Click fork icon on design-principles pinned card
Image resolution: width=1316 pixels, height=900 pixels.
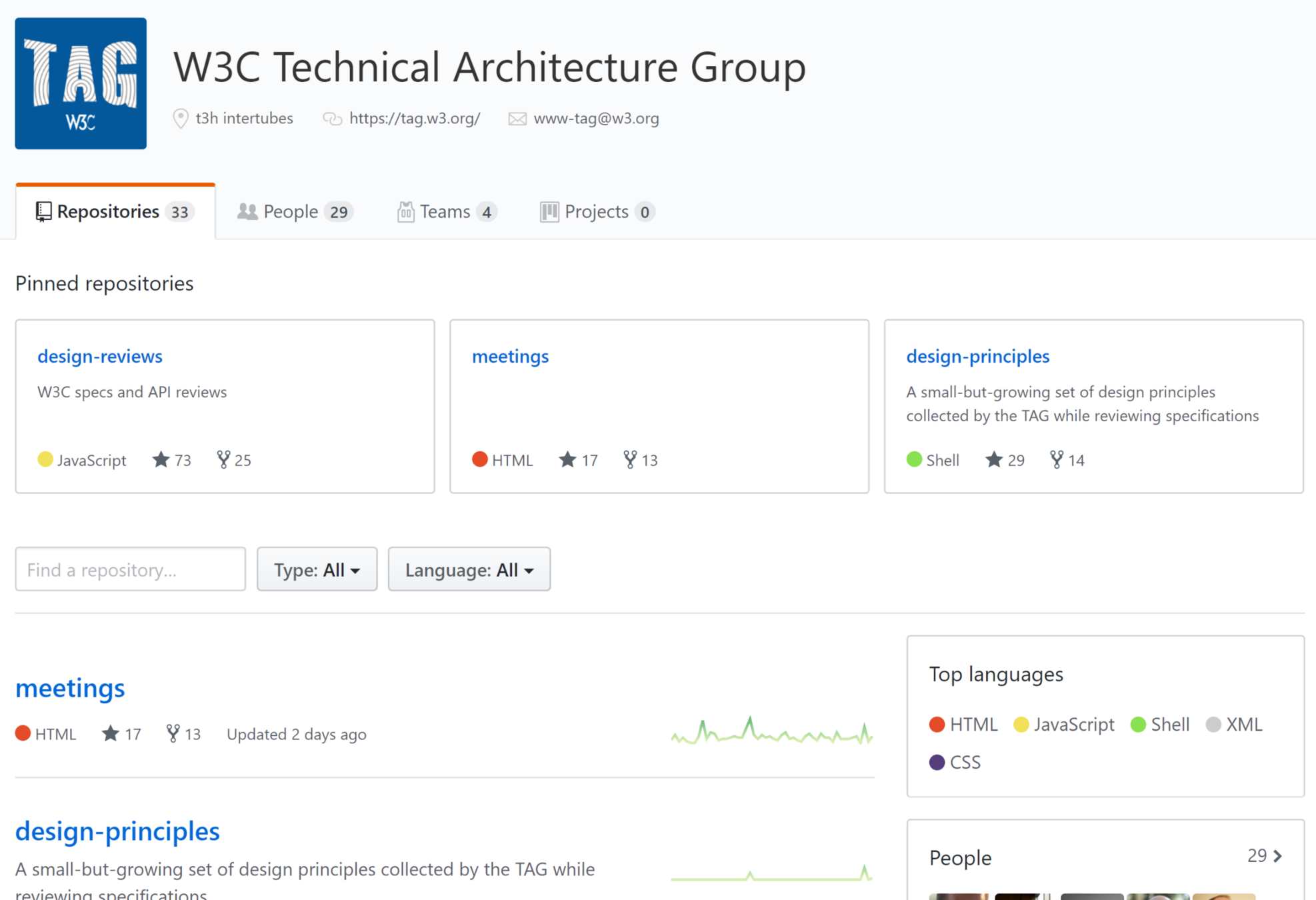point(1057,459)
